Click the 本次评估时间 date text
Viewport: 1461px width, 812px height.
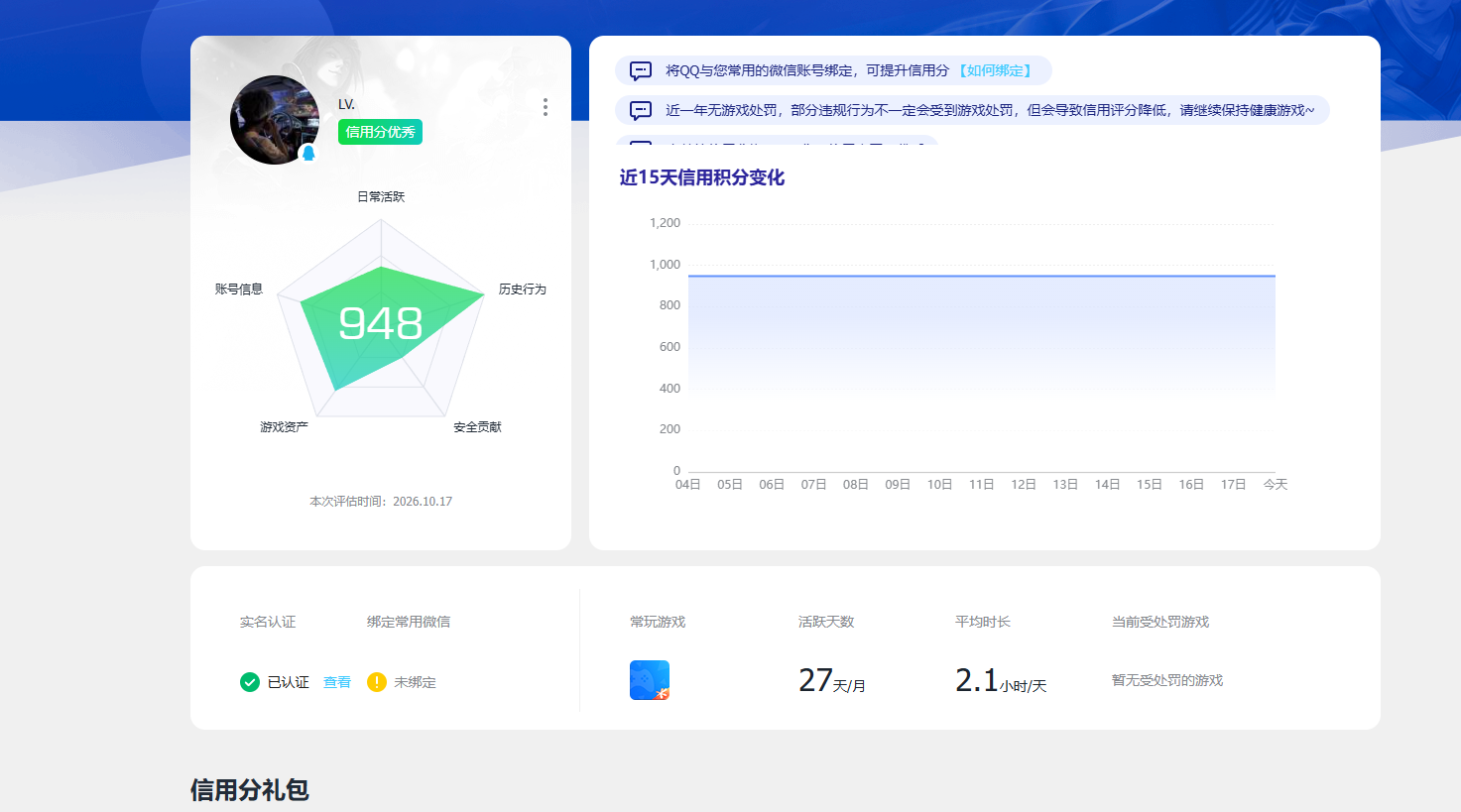click(381, 502)
